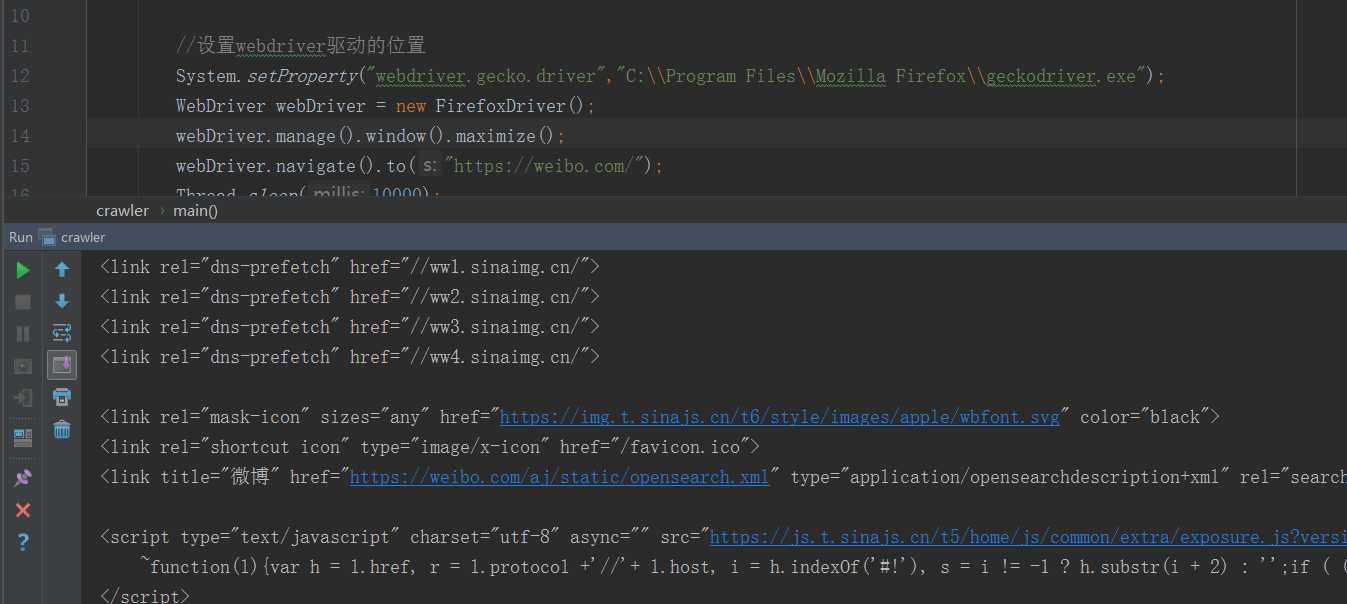Screen dimensions: 1347x604
Task: Click main() in the editor breadcrumb
Action: pyautogui.click(x=195, y=210)
